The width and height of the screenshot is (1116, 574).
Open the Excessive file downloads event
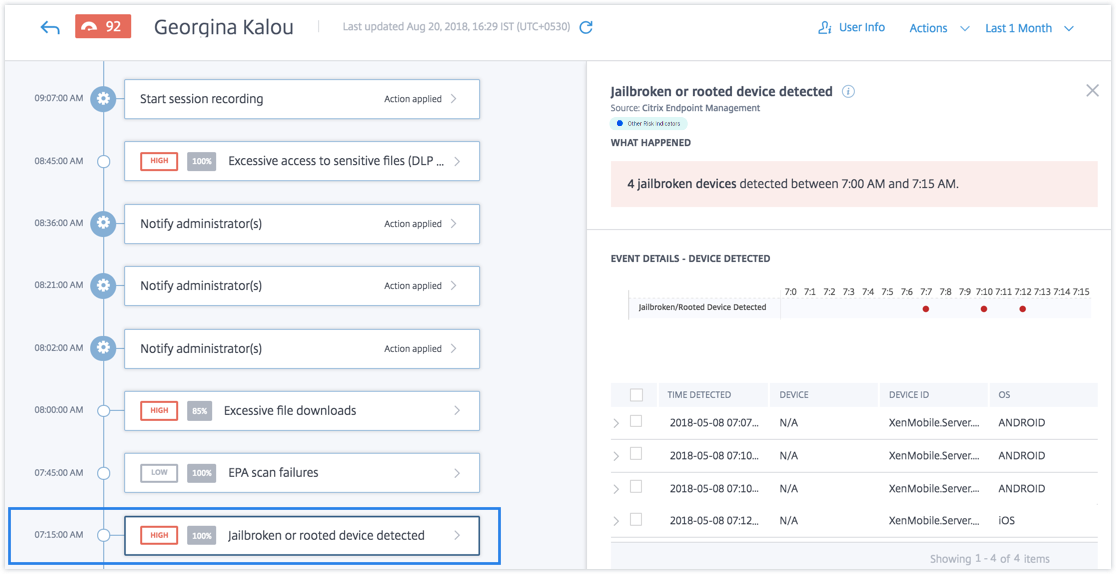[301, 411]
